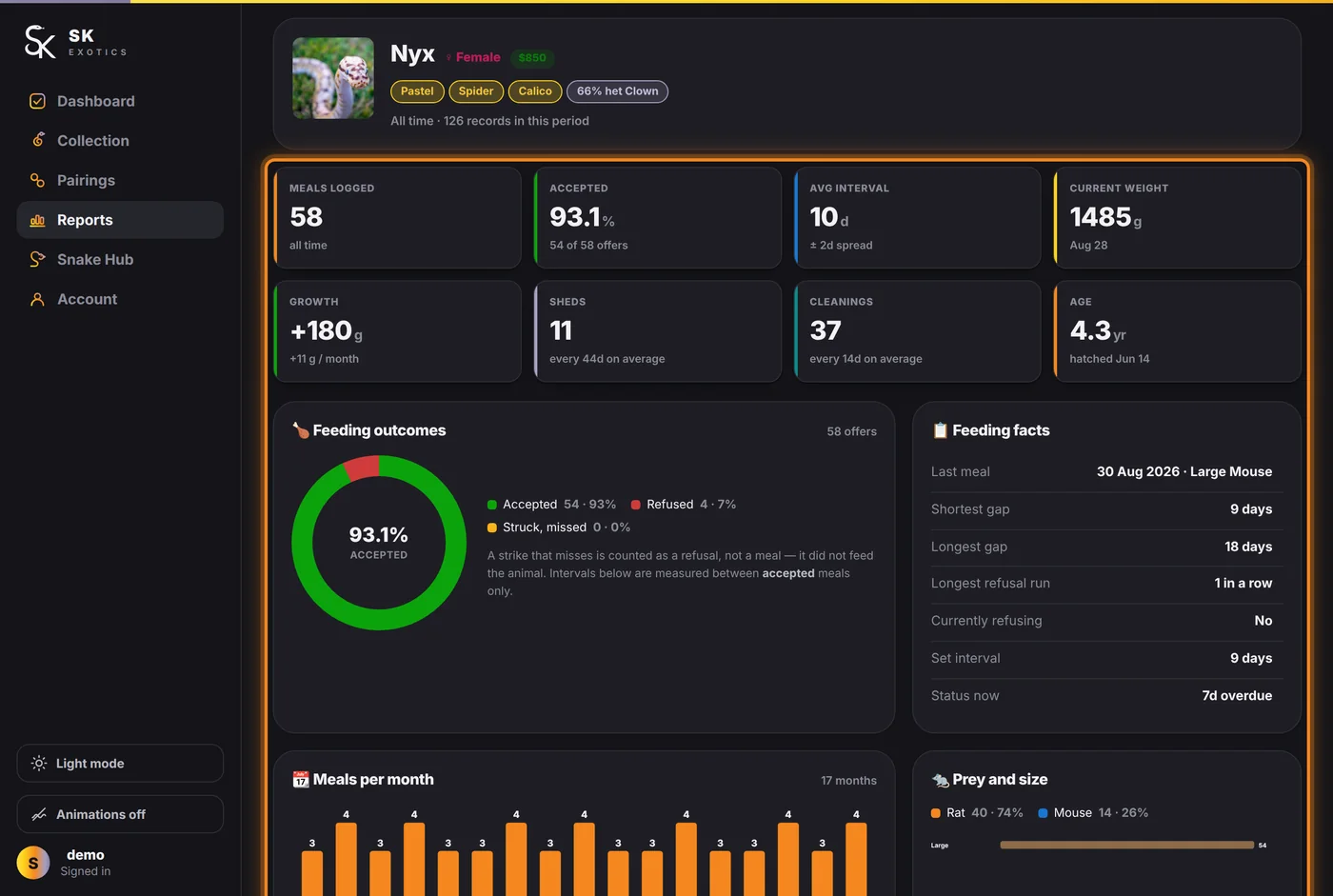The height and width of the screenshot is (896, 1333).
Task: Click the feeding outcomes donut chart
Action: click(379, 543)
